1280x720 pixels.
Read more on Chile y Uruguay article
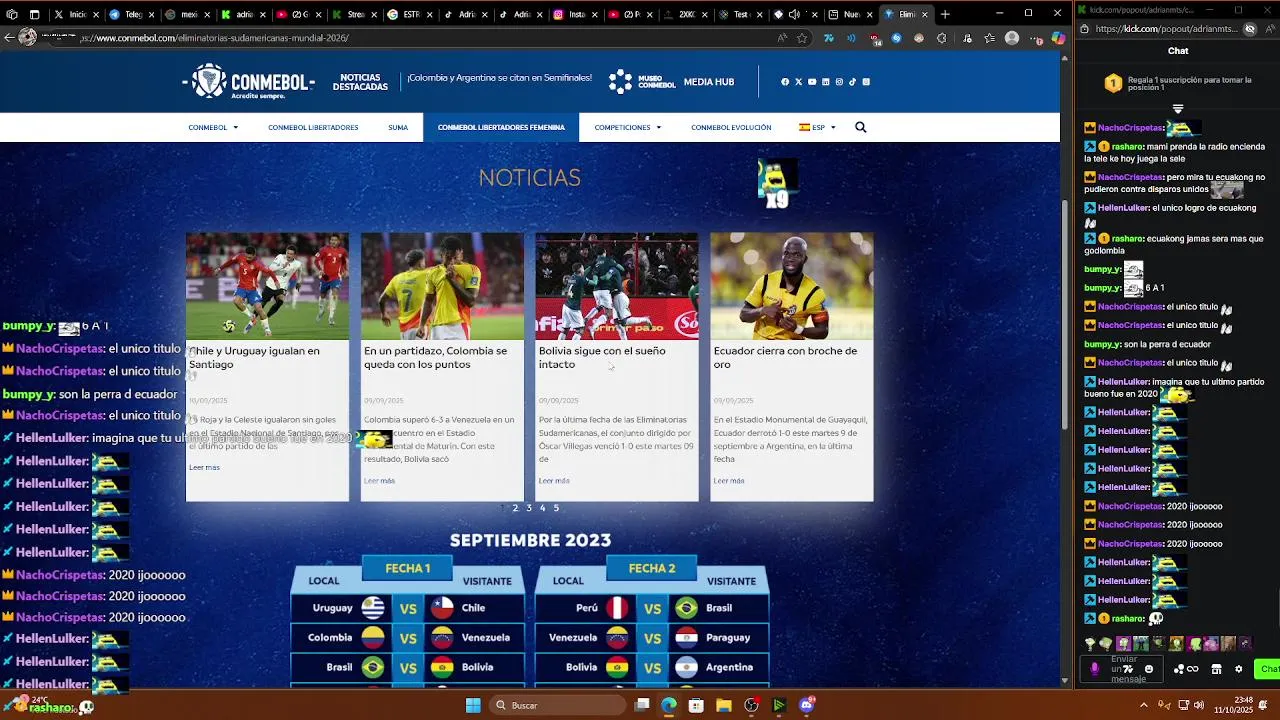[x=204, y=467]
